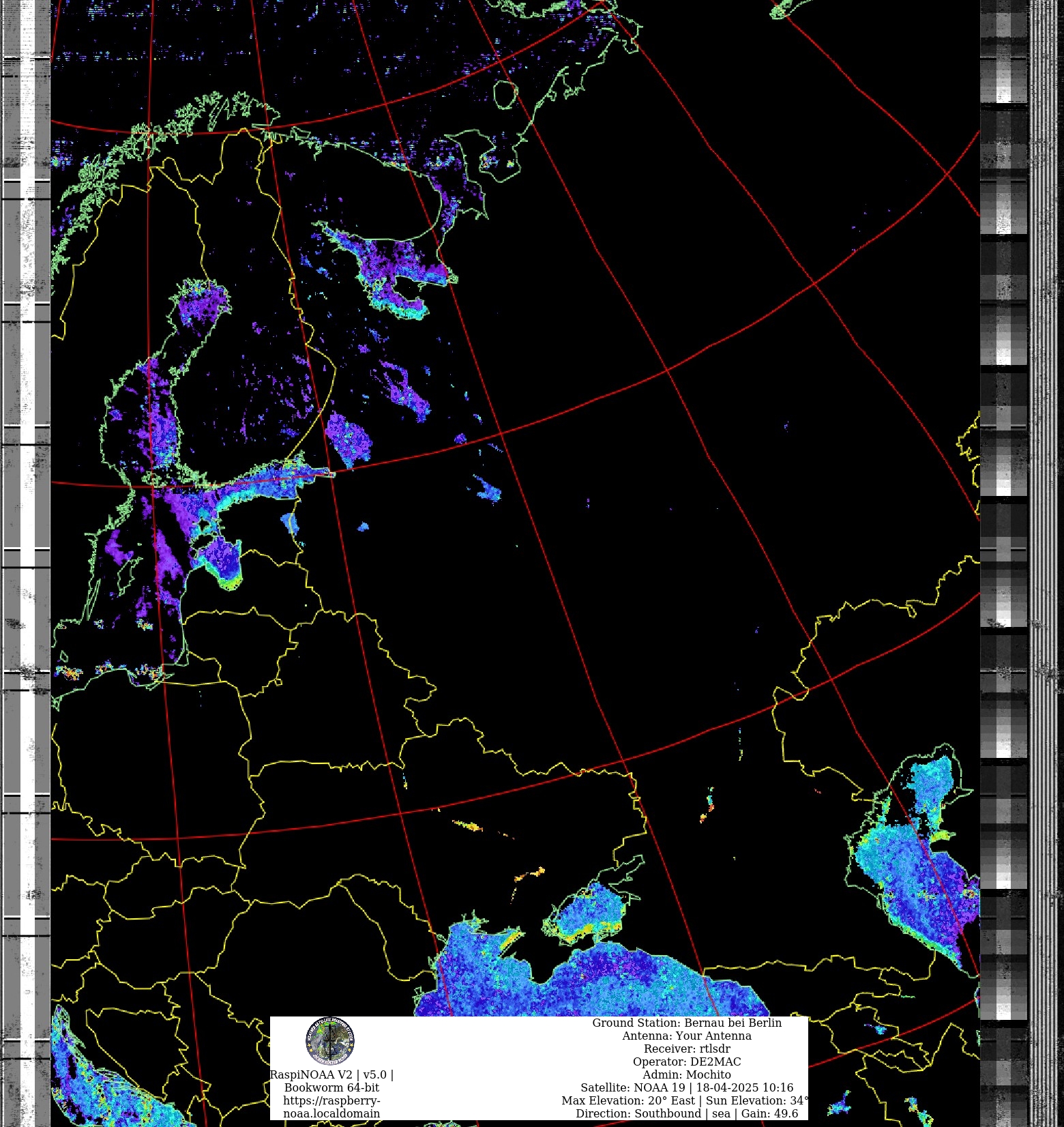The height and width of the screenshot is (1127, 1064).
Task: Click the 'Receiver: rtlsdr' line
Action: (x=687, y=1049)
